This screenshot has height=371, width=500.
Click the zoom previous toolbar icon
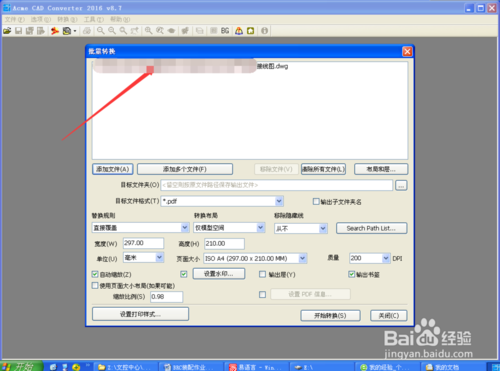point(160,31)
